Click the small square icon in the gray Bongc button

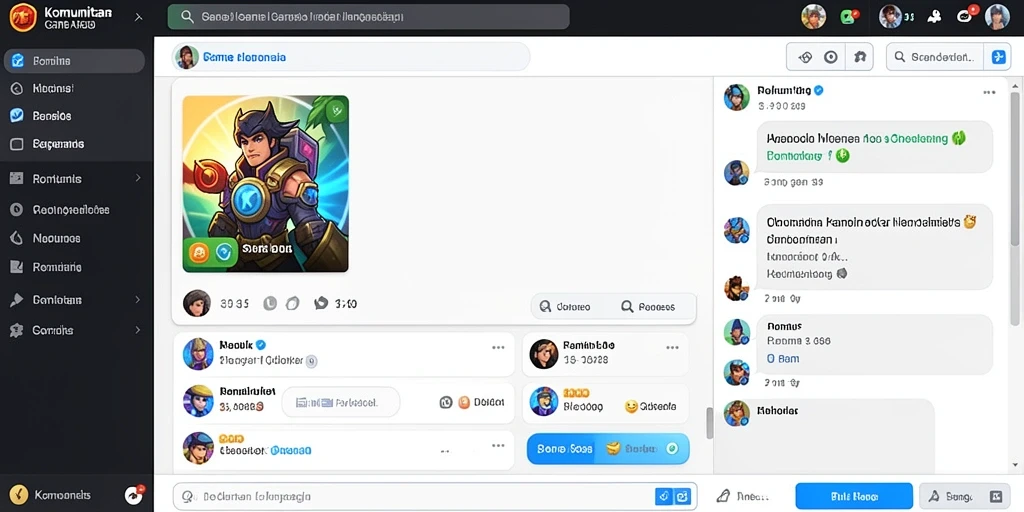pos(996,496)
